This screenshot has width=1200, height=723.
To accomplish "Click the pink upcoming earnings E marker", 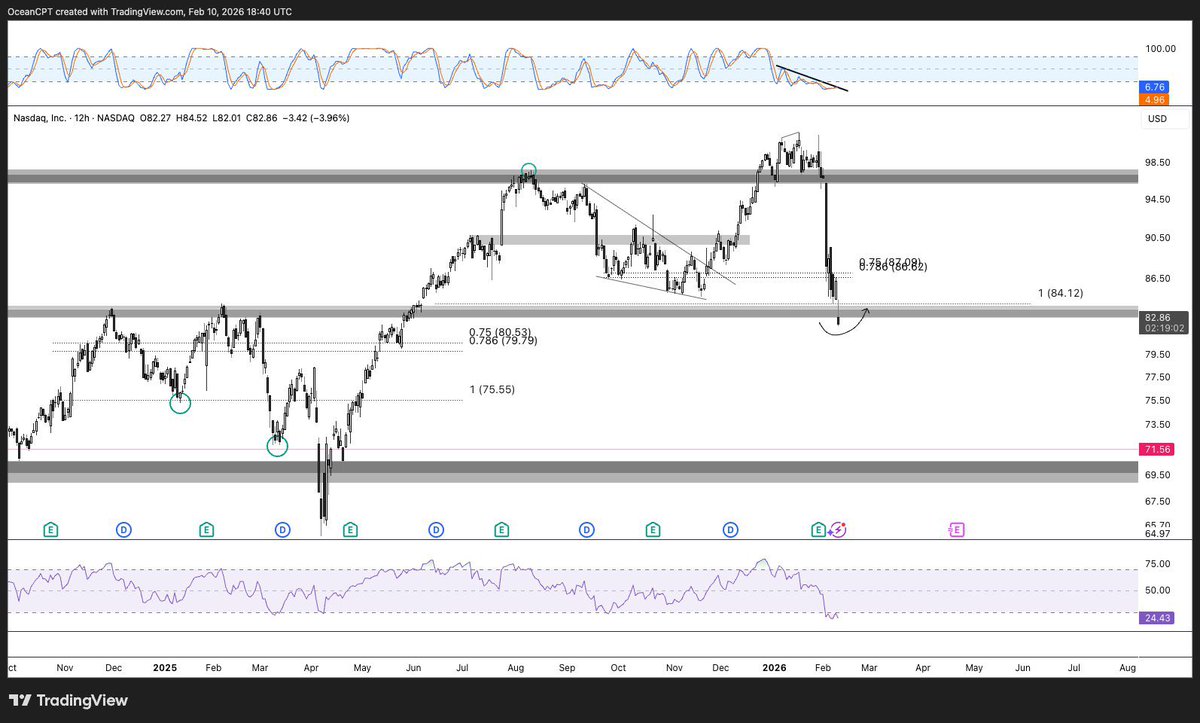I will (956, 528).
